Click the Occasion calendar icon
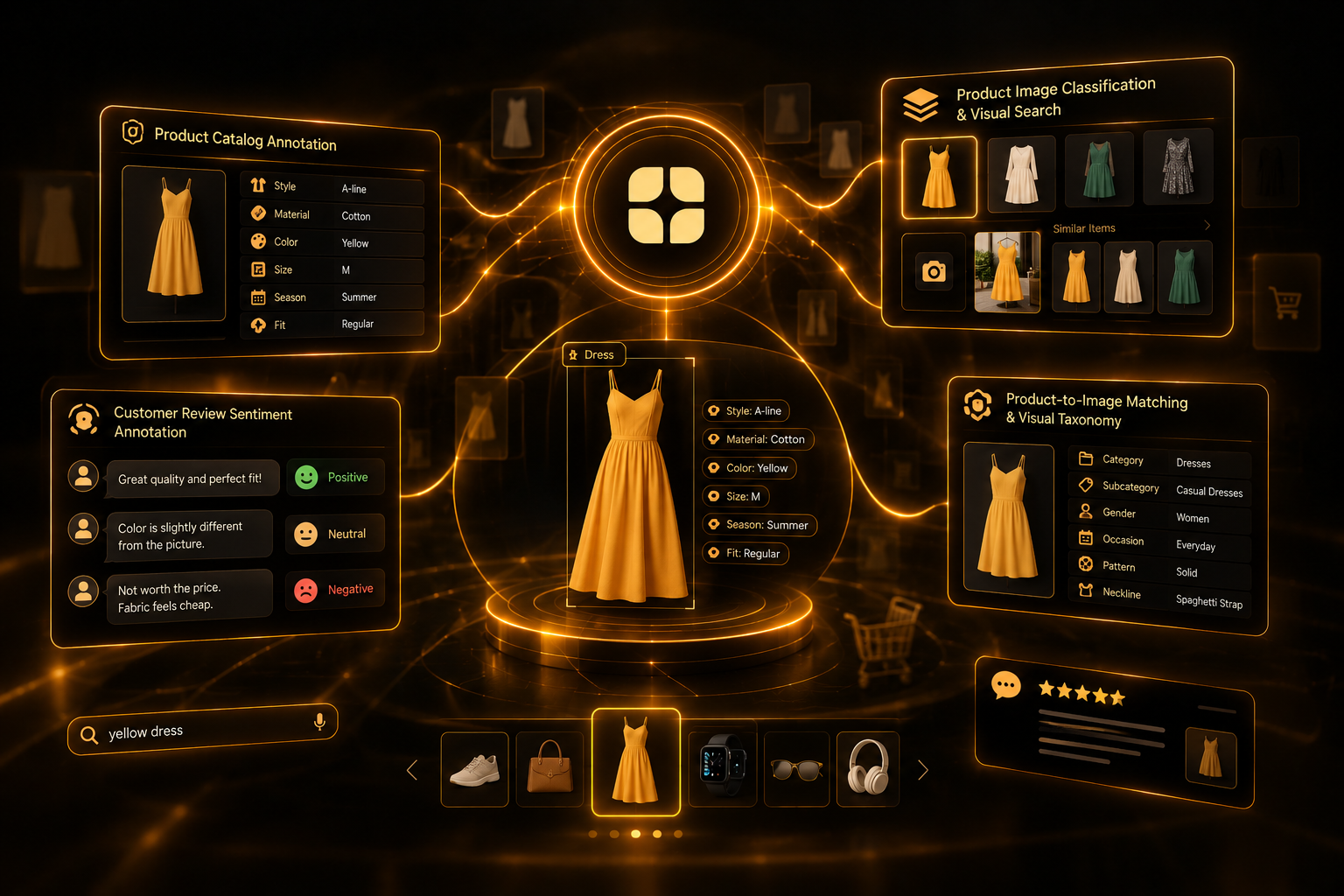Viewport: 1344px width, 896px height. [1086, 538]
